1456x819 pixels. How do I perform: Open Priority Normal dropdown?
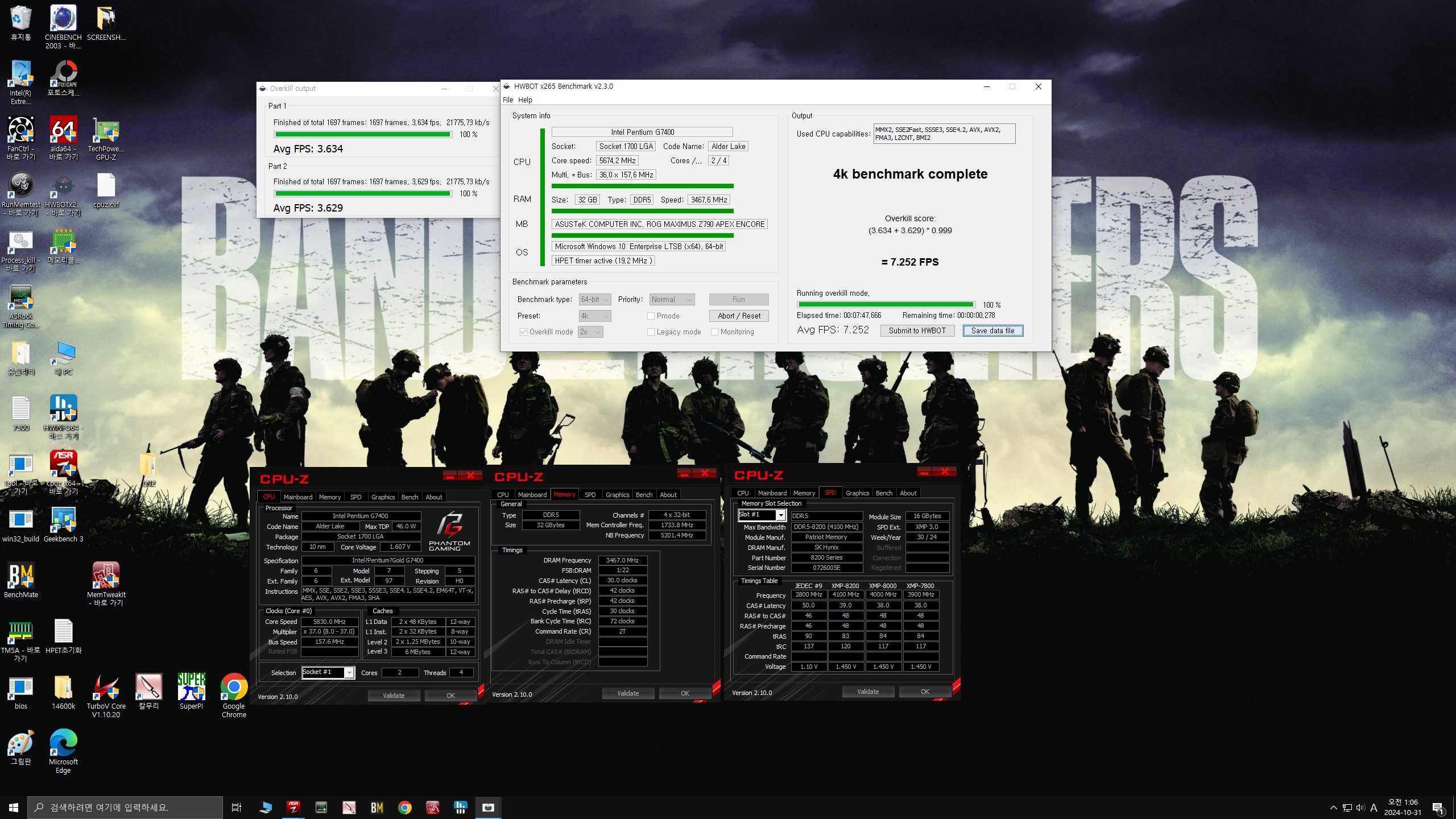[x=672, y=299]
